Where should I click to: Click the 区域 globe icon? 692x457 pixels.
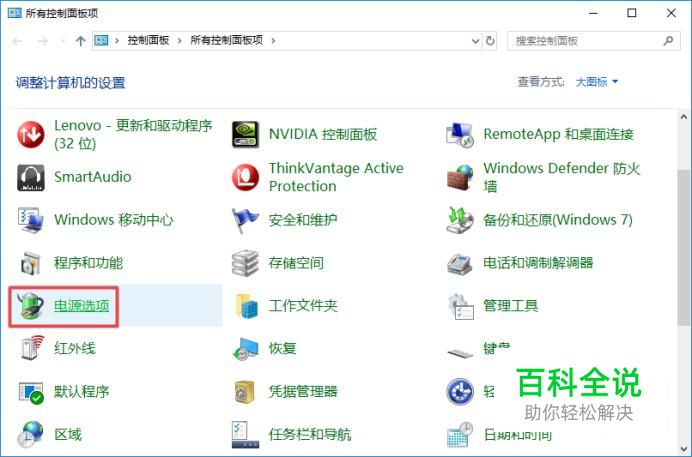[x=30, y=435]
